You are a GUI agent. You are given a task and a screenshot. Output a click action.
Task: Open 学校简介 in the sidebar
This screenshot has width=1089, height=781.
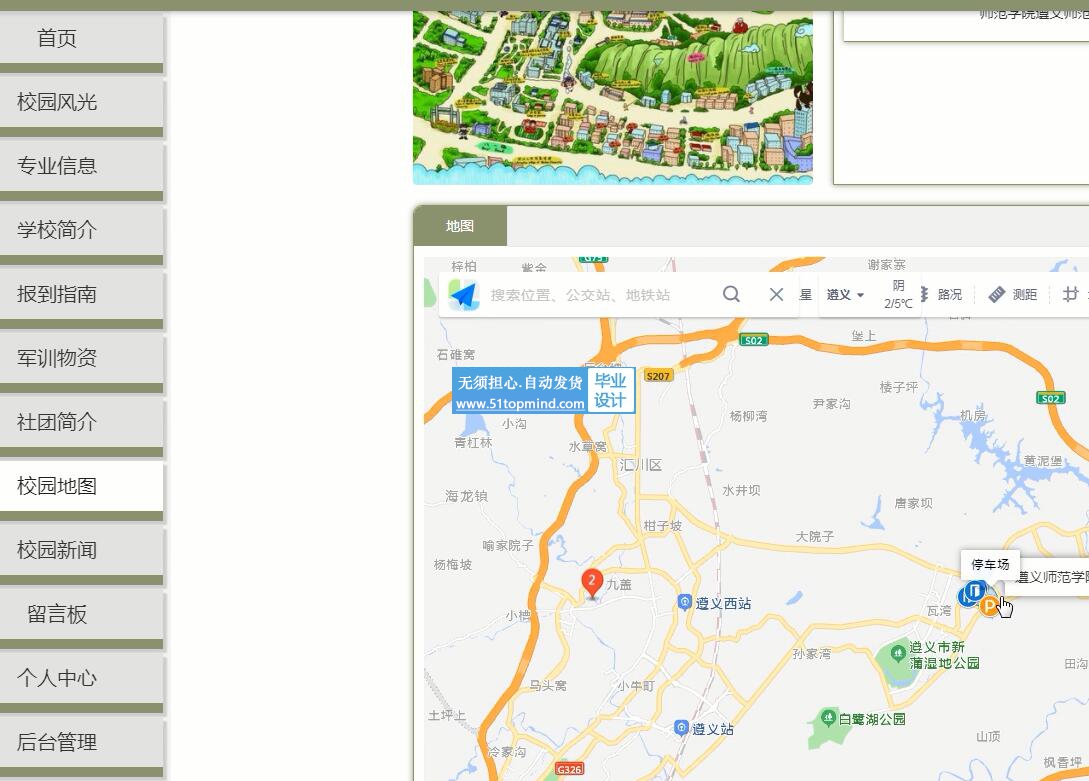[82, 230]
